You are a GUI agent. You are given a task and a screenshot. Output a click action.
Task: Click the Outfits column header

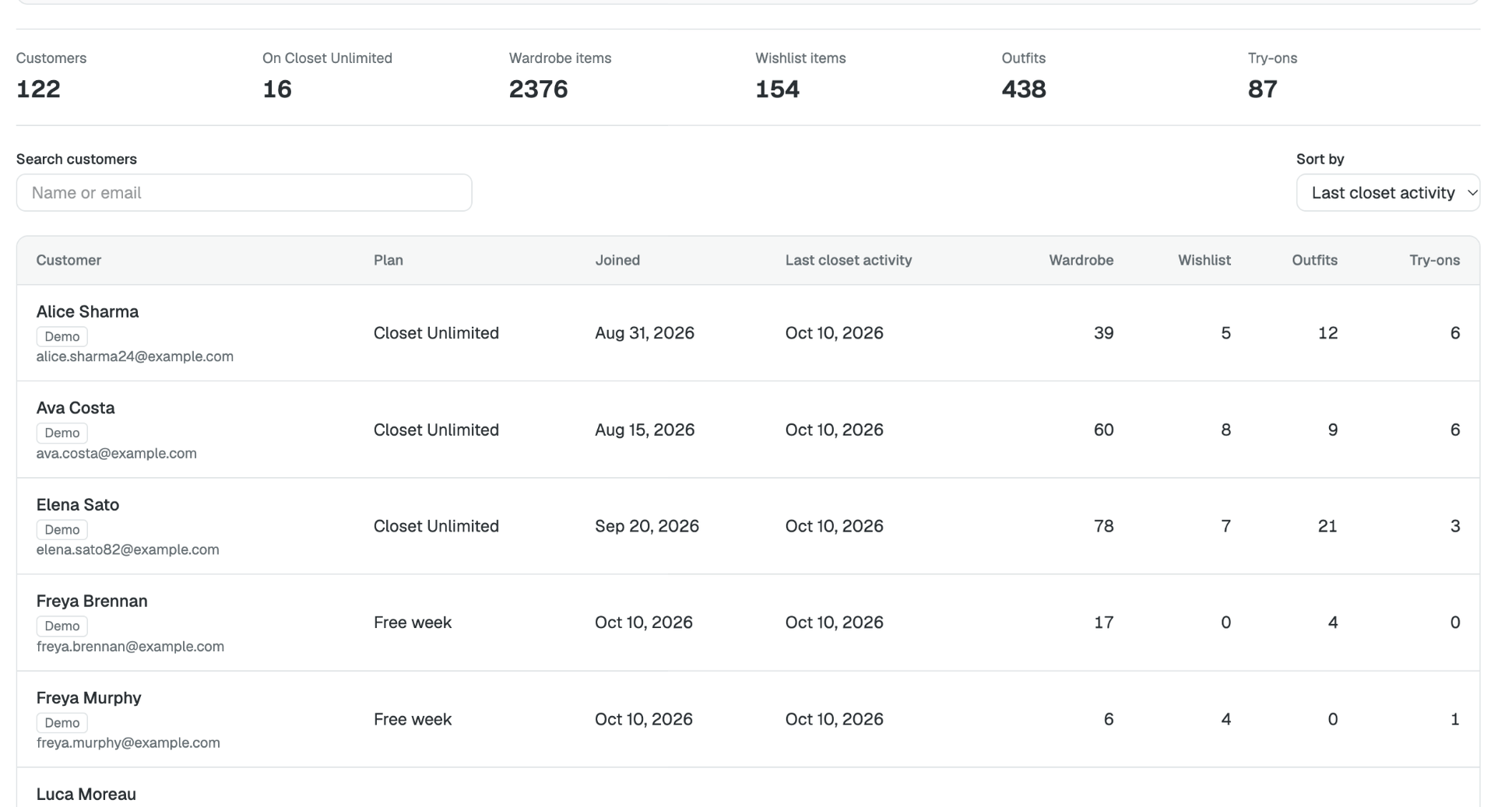tap(1314, 260)
